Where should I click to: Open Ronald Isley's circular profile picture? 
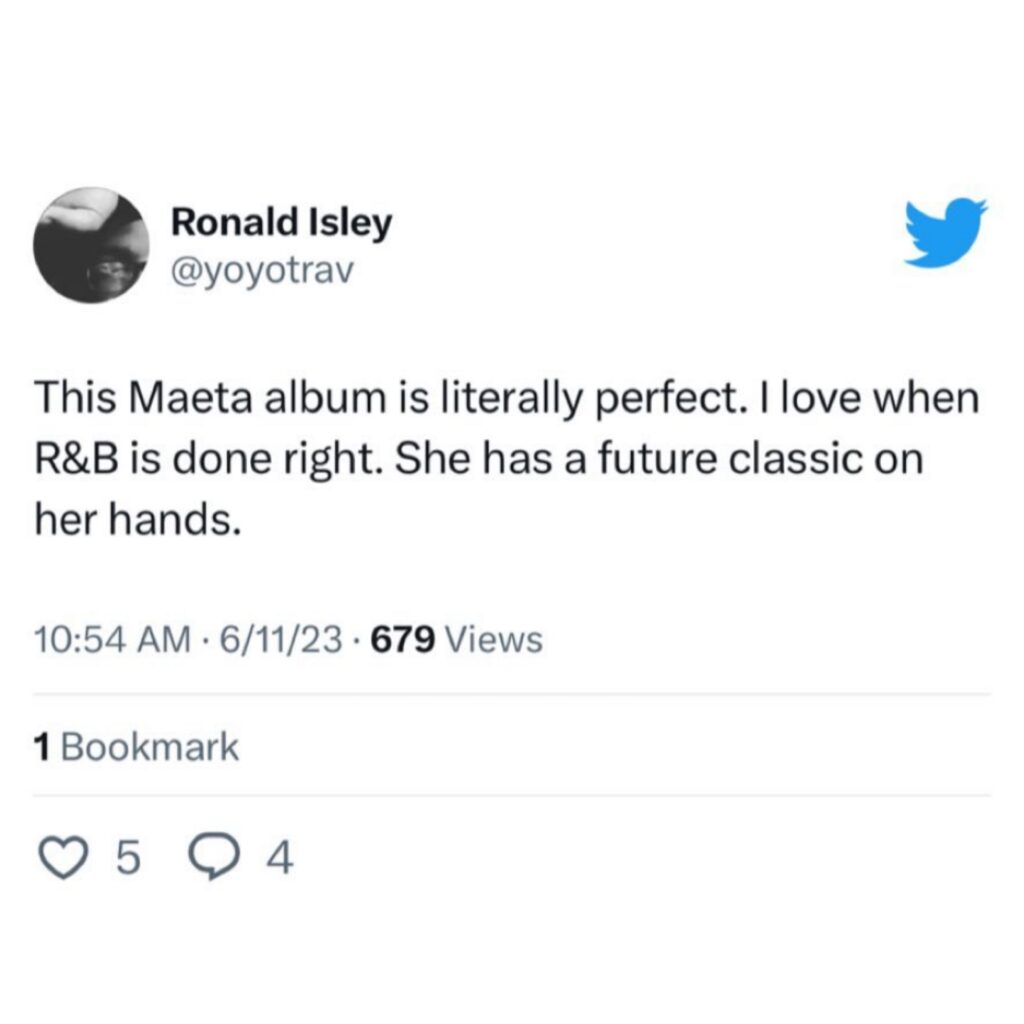coord(91,245)
